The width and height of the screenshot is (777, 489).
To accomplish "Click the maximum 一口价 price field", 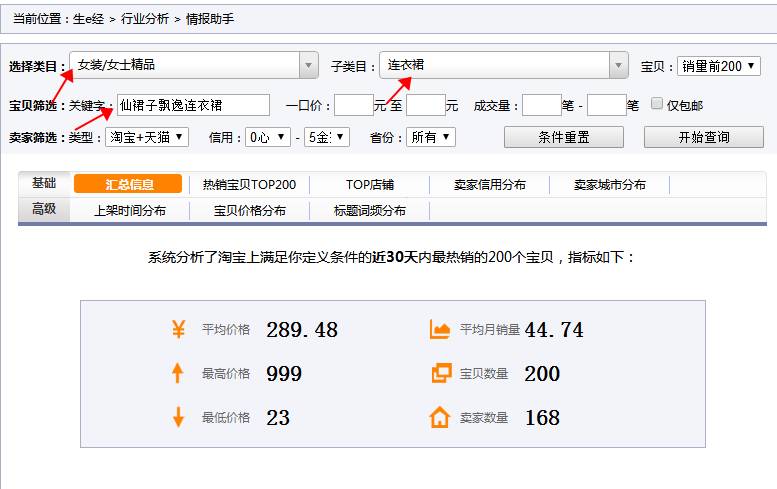I will pos(426,105).
